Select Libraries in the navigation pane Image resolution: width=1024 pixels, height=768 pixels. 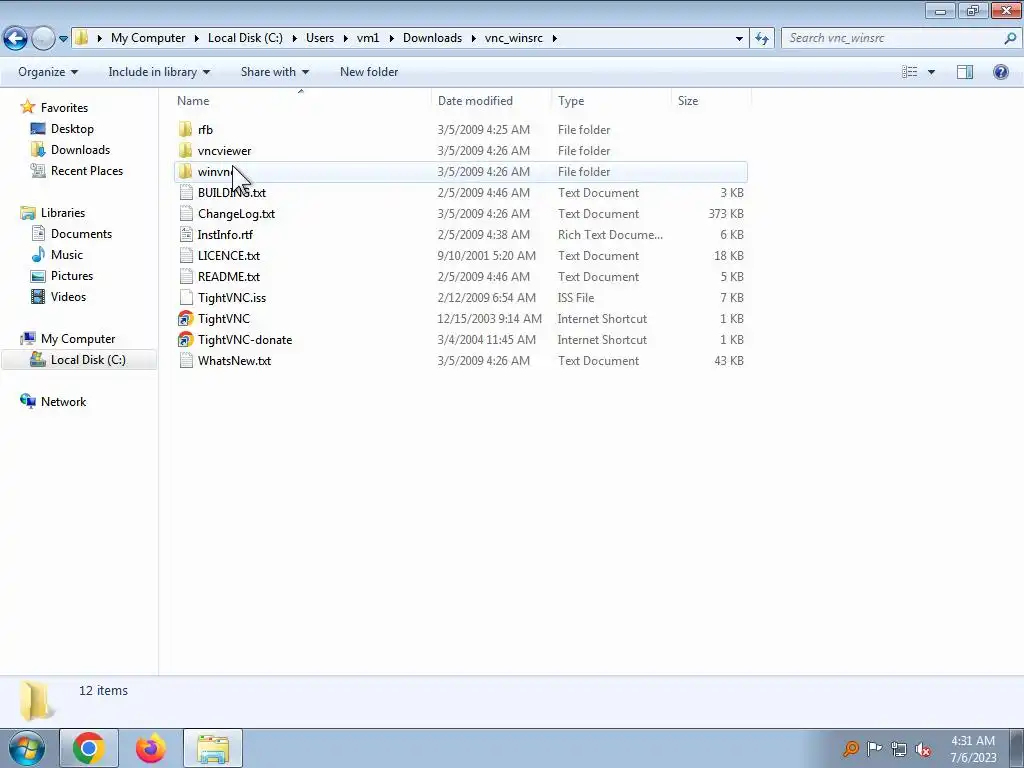click(x=63, y=213)
